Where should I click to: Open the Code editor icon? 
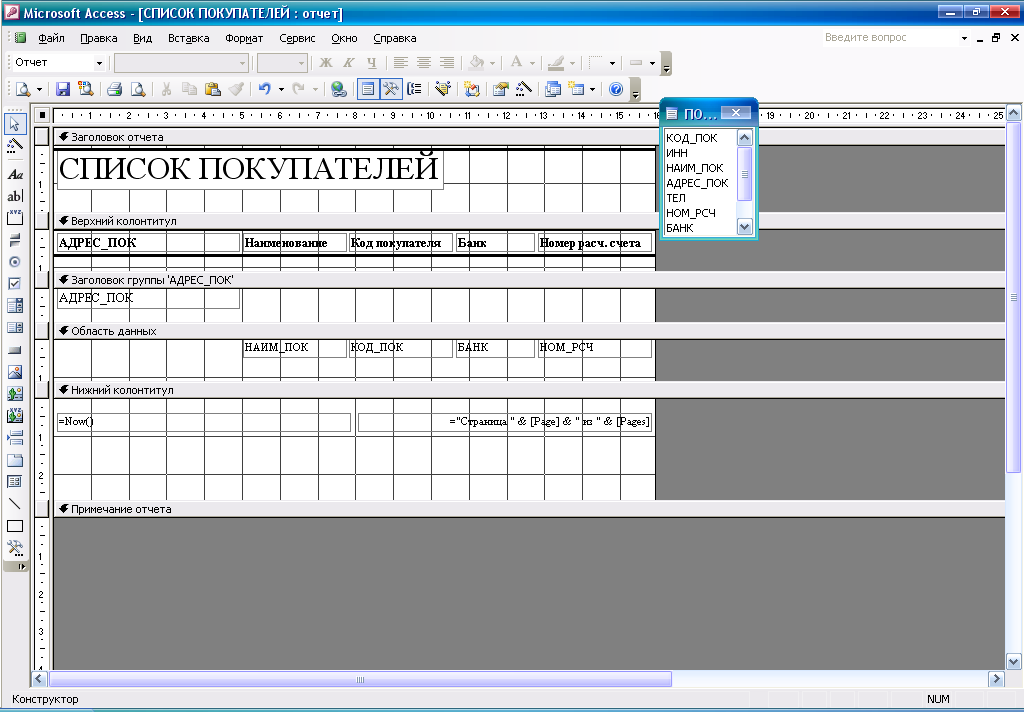coord(472,89)
